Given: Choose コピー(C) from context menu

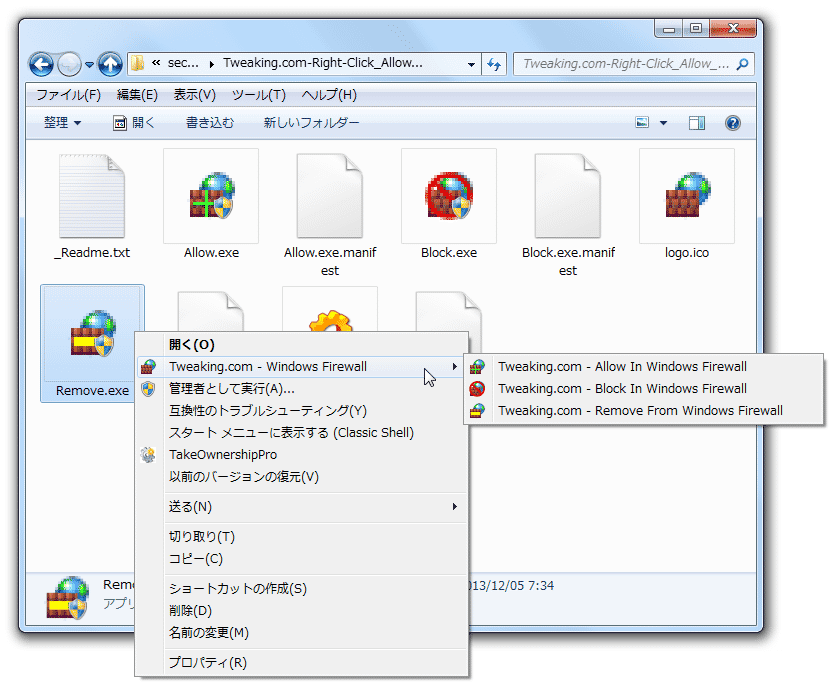Looking at the screenshot, I should click(301, 559).
